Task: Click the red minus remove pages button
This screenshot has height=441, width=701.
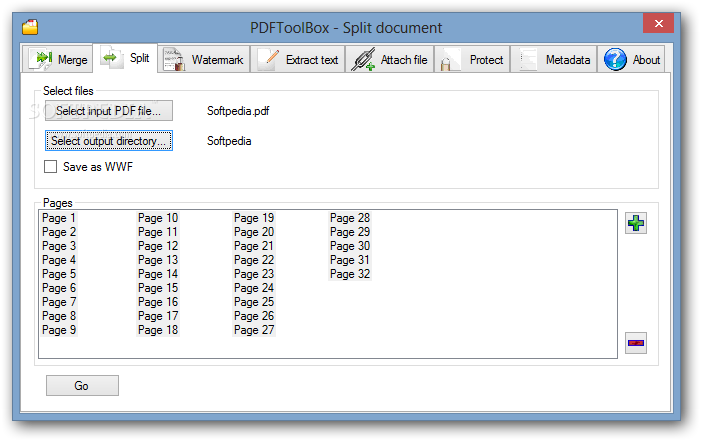Action: click(636, 343)
